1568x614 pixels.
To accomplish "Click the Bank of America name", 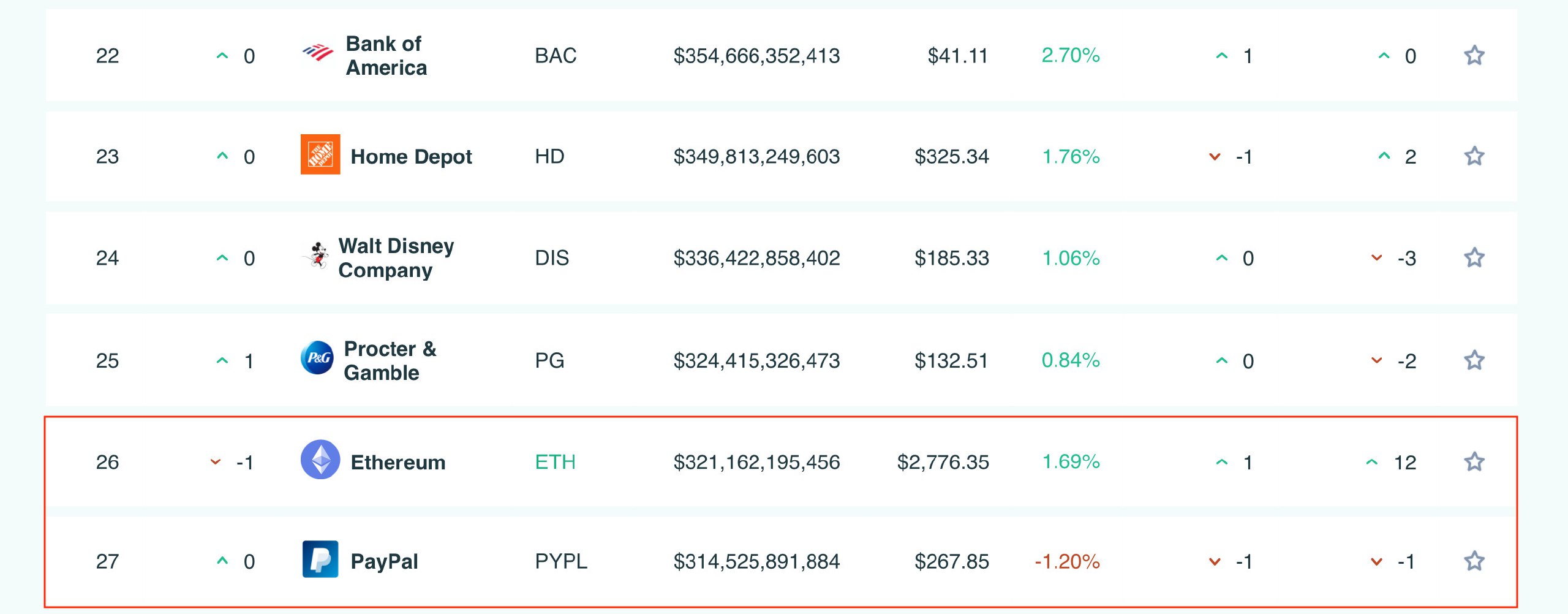I will (x=386, y=56).
